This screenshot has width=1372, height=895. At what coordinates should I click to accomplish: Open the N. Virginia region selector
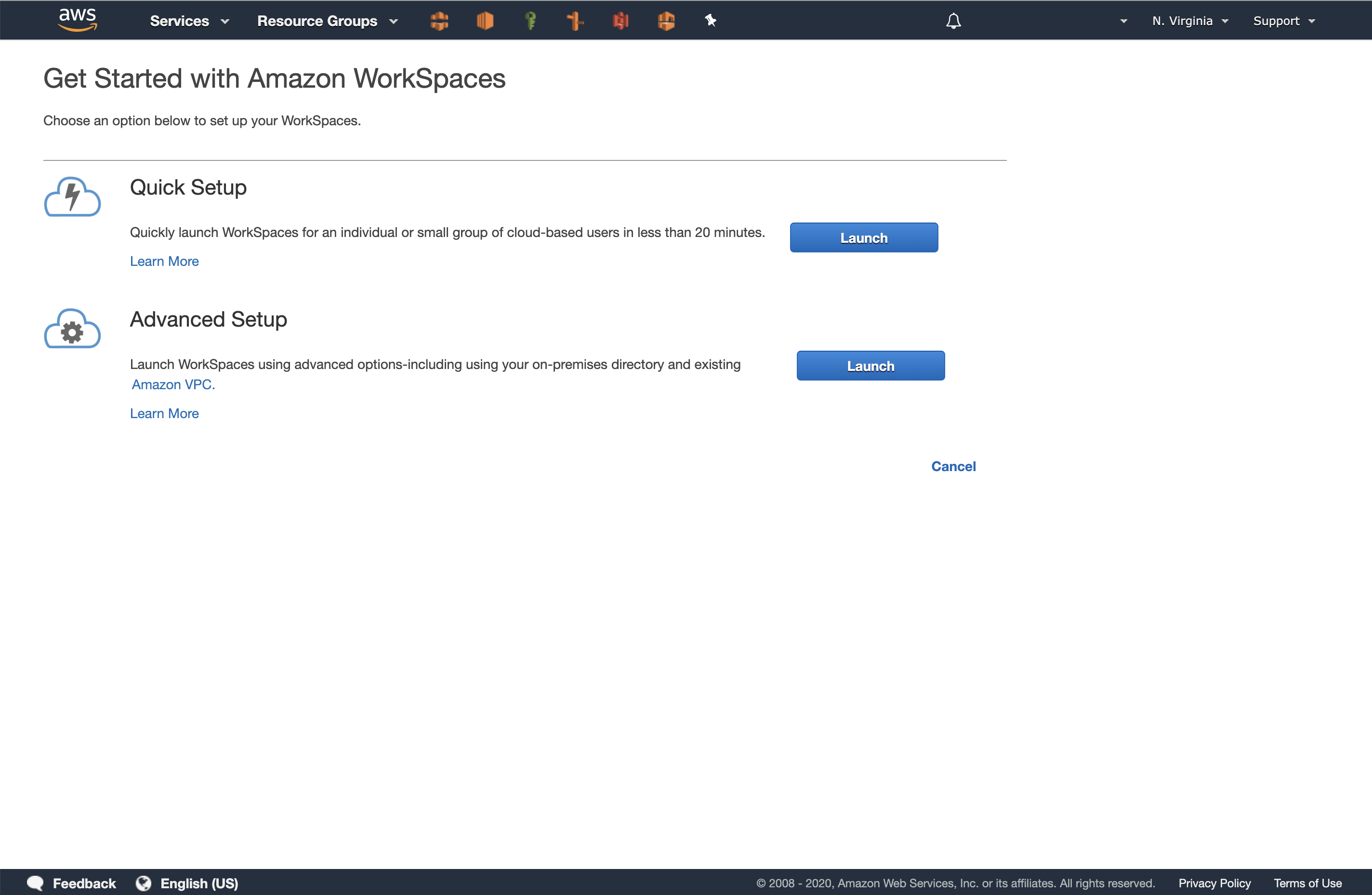click(1190, 21)
